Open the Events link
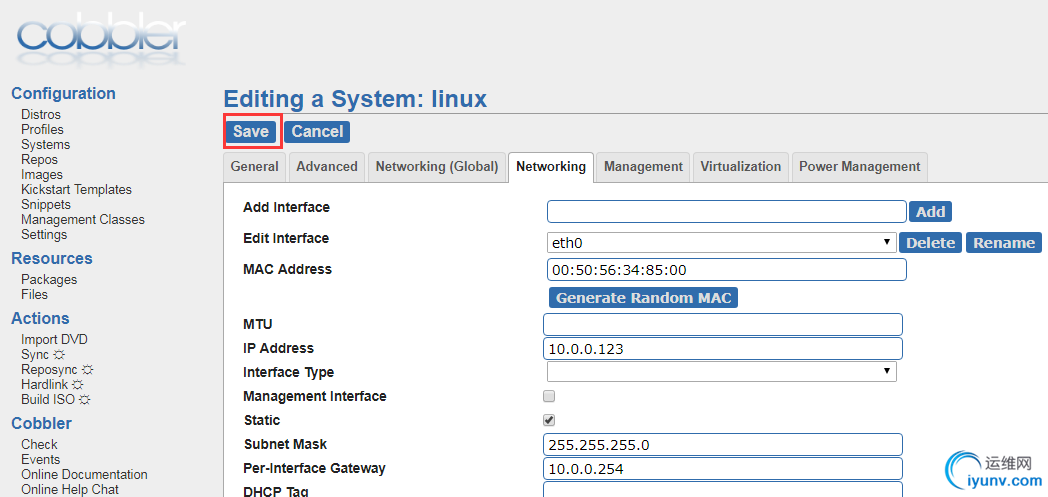The width and height of the screenshot is (1048, 497). point(40,460)
